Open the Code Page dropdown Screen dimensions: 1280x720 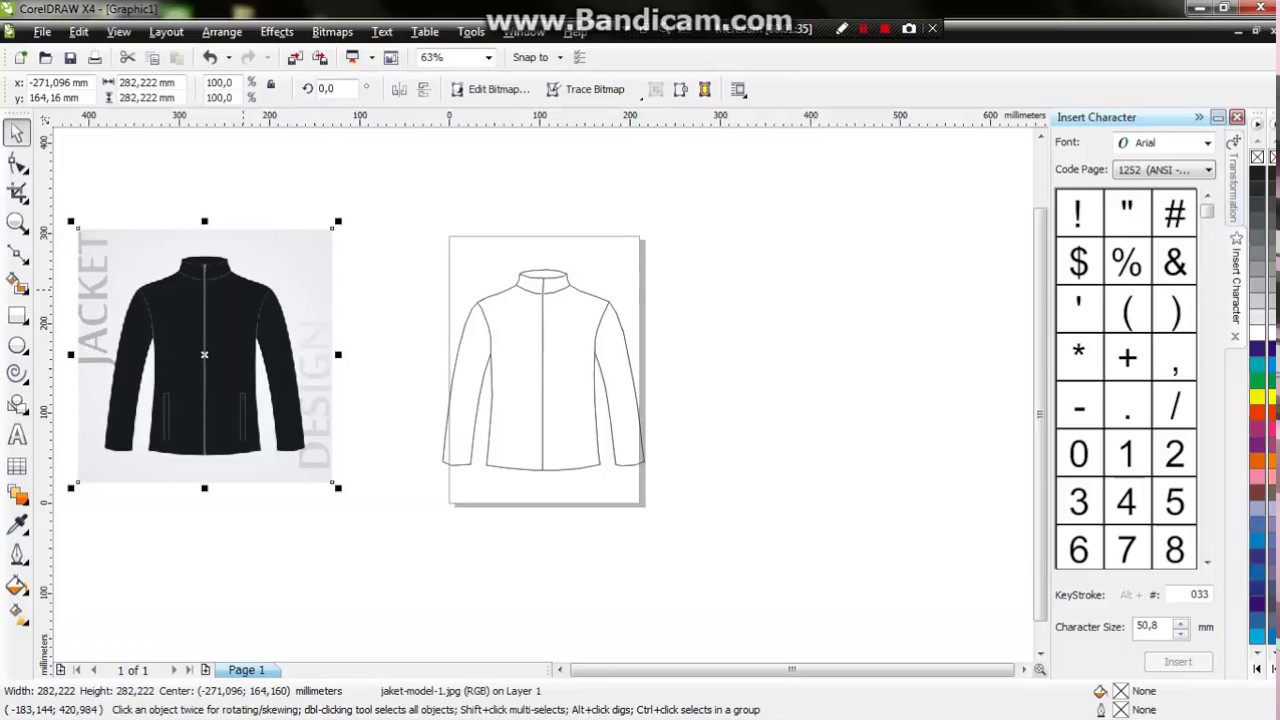(x=1208, y=170)
